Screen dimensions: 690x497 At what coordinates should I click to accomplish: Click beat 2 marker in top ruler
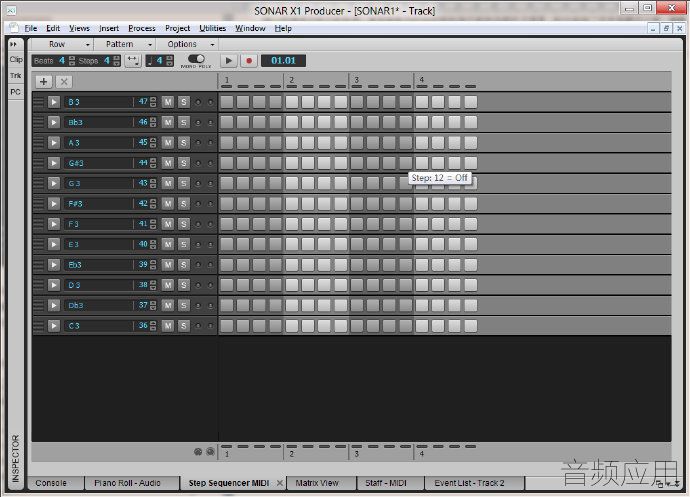pyautogui.click(x=291, y=80)
